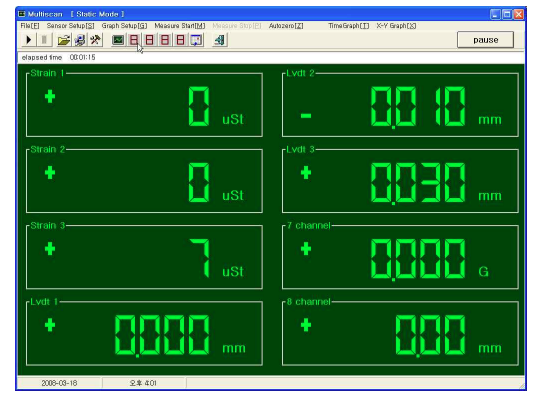Select the Lvdt 3 panel label

pos(300,149)
